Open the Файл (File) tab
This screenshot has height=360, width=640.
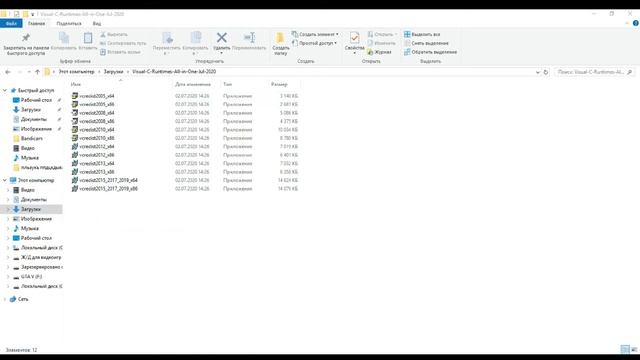[11, 23]
